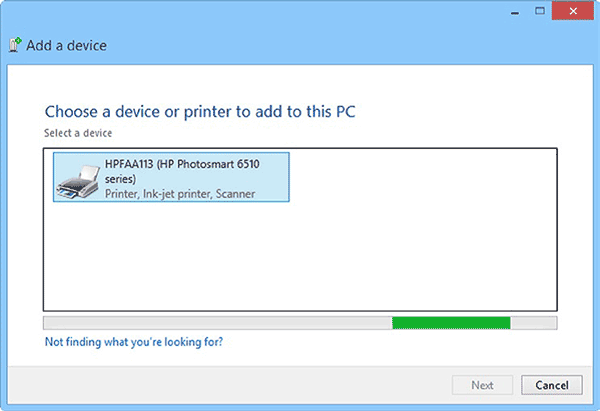
Task: Click the empty footer area beside Next
Action: tap(250, 385)
